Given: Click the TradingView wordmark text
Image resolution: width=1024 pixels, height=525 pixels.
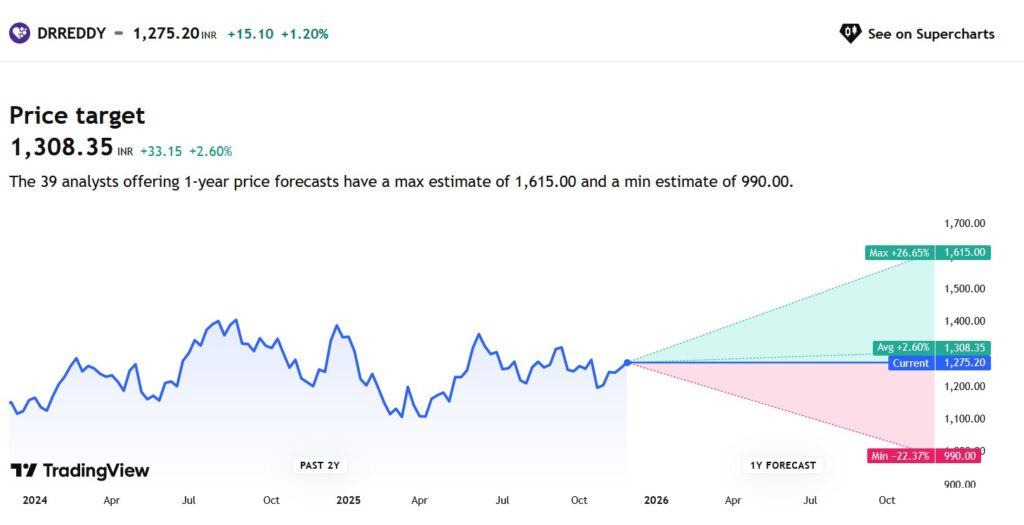Looking at the screenshot, I should click(96, 471).
